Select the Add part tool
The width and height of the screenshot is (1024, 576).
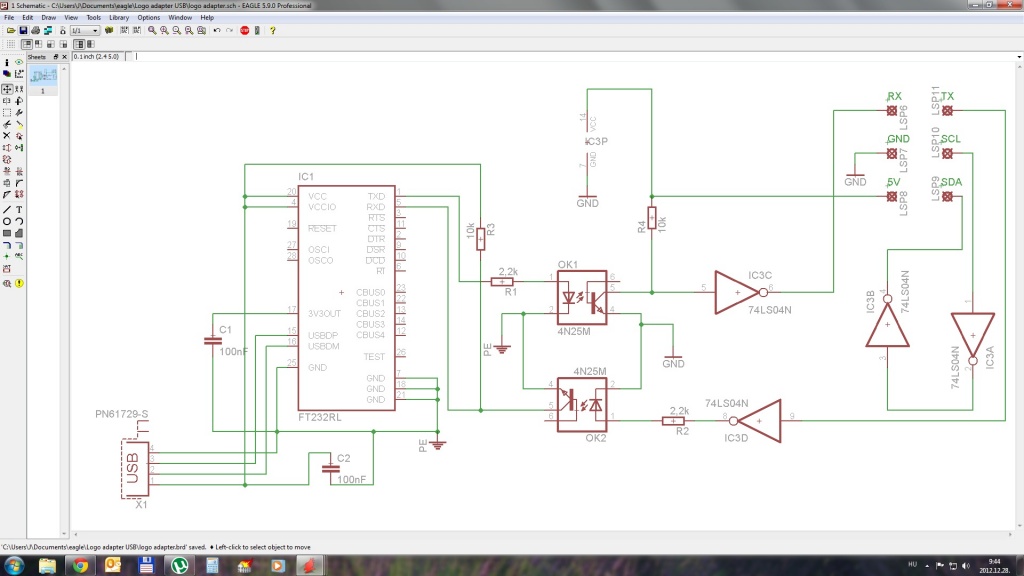19,135
